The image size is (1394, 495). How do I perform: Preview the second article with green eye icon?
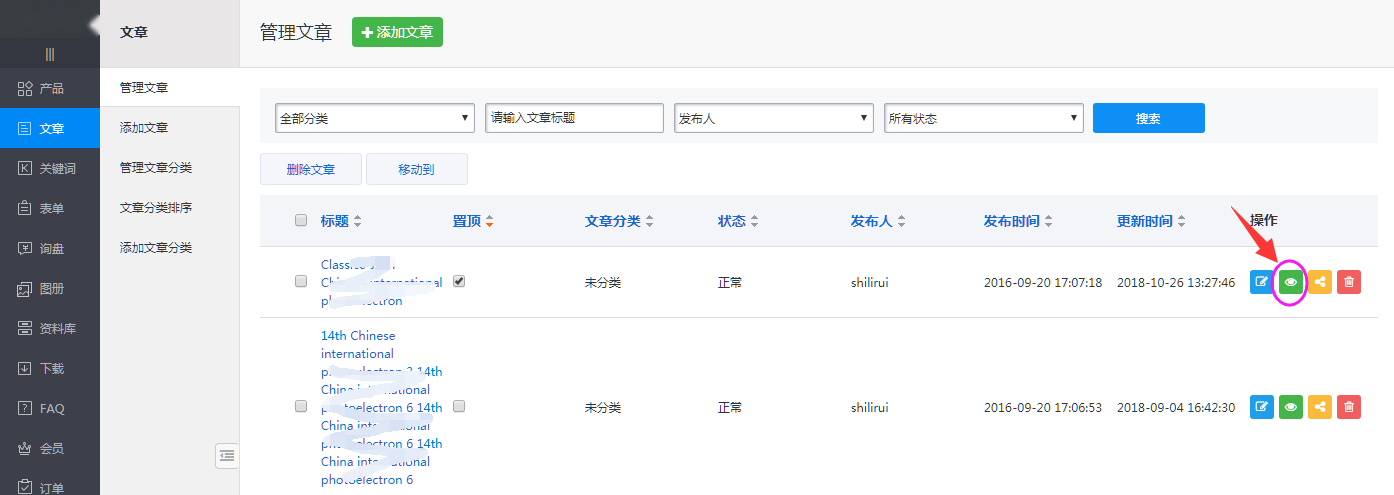(1291, 407)
